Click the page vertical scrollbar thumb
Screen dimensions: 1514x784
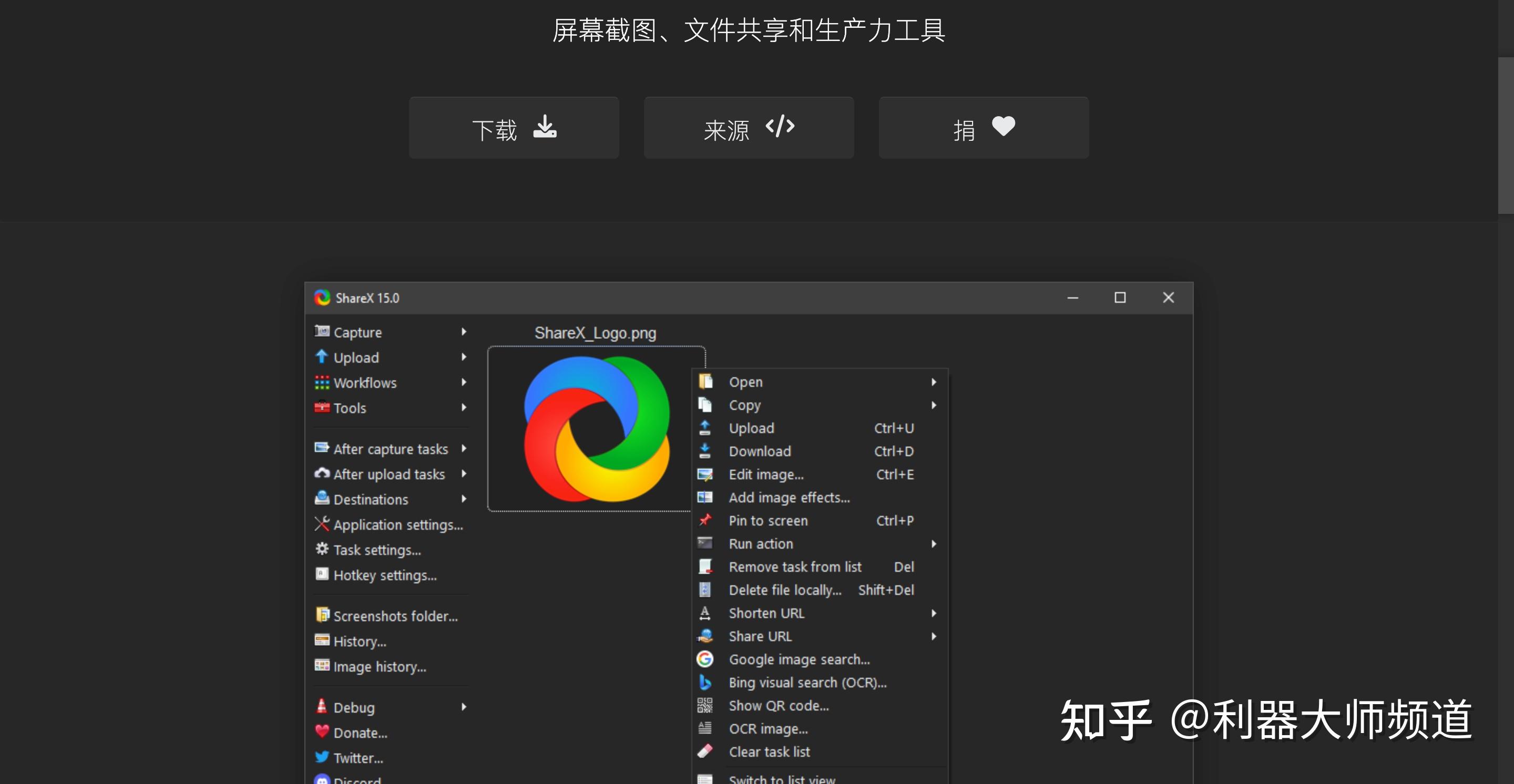(1506, 135)
